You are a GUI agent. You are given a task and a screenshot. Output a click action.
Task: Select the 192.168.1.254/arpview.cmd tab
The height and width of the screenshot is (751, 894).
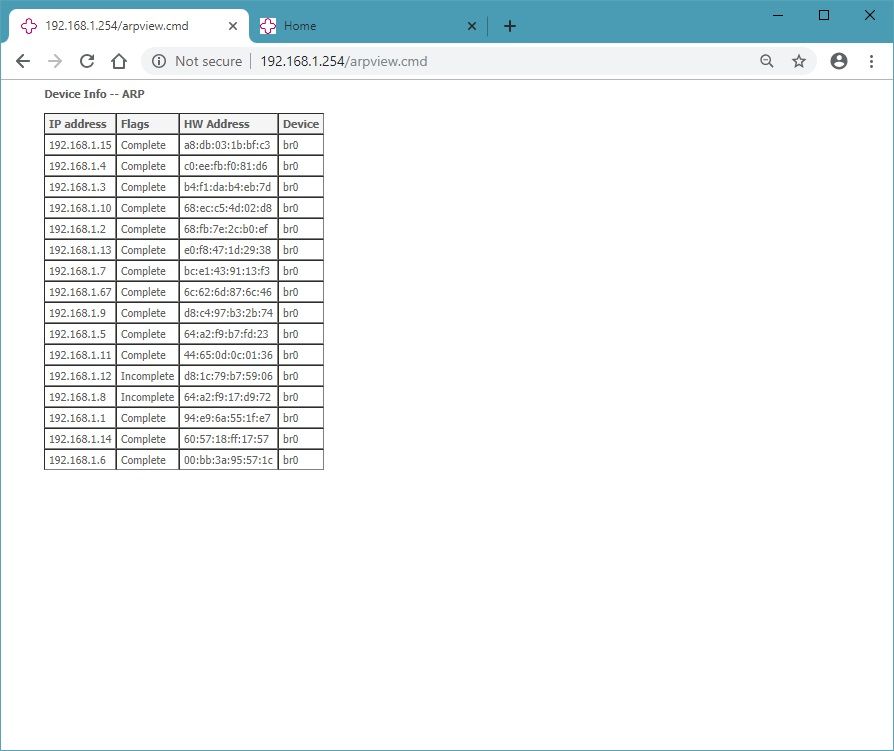(x=130, y=26)
